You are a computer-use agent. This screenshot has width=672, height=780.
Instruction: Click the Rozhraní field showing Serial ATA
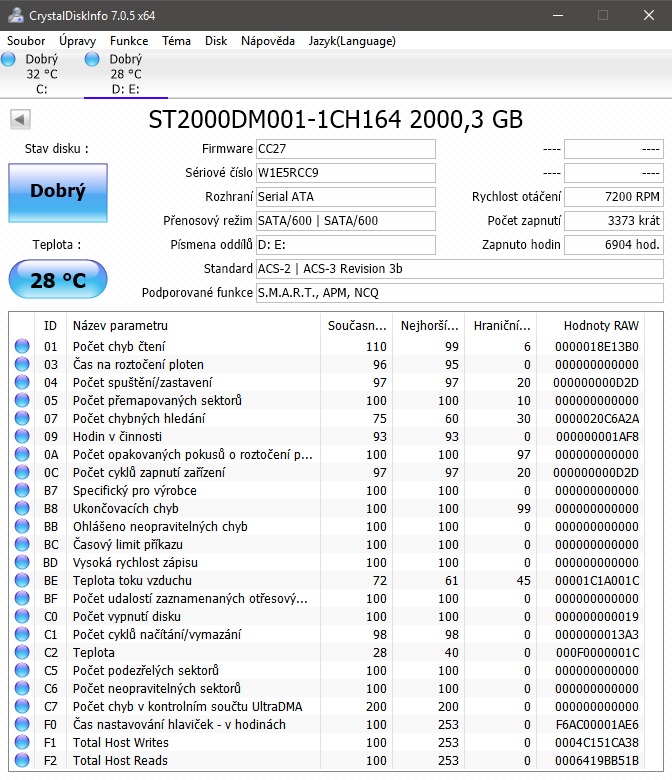pos(346,196)
